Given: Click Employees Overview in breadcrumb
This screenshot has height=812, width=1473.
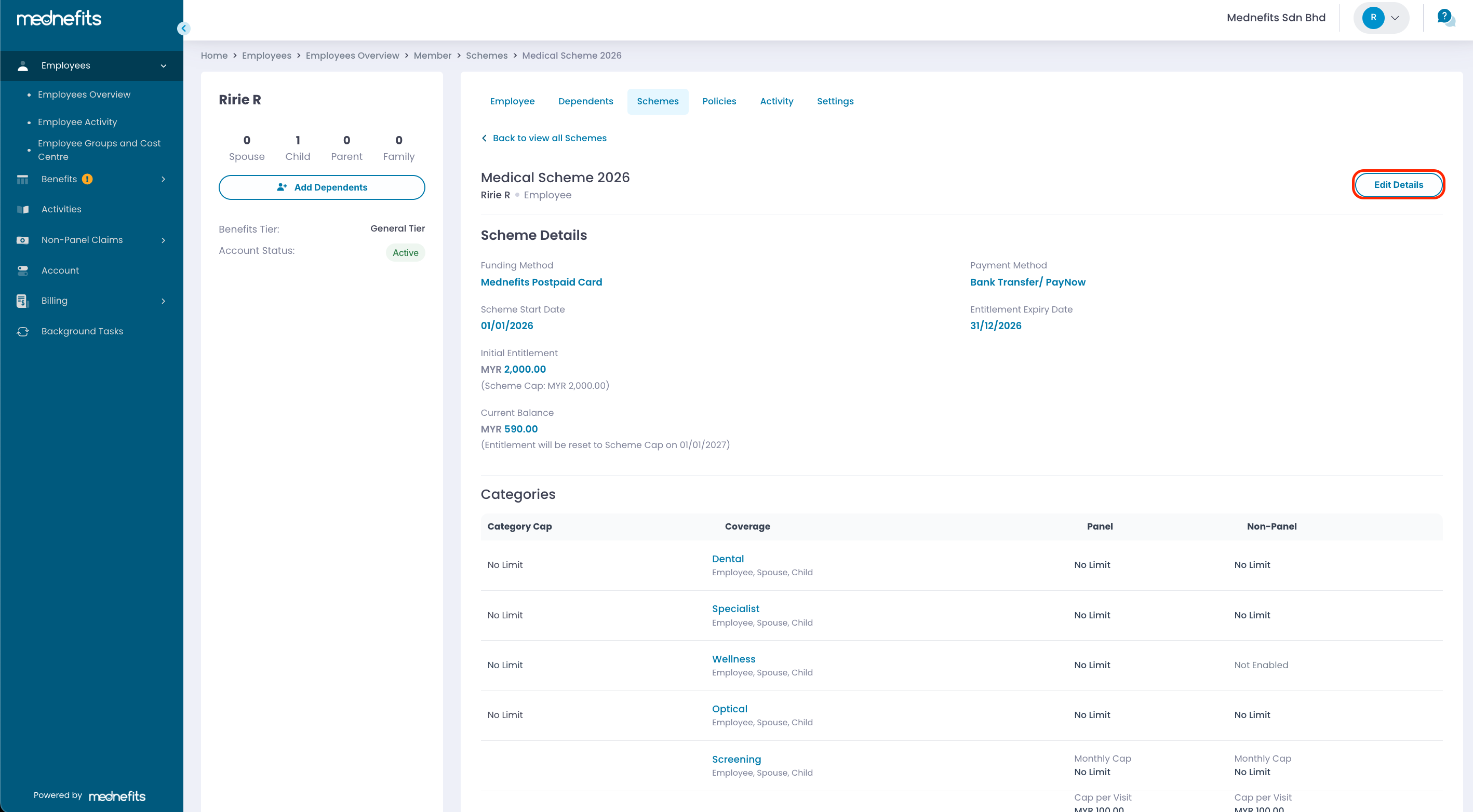Looking at the screenshot, I should pyautogui.click(x=352, y=56).
